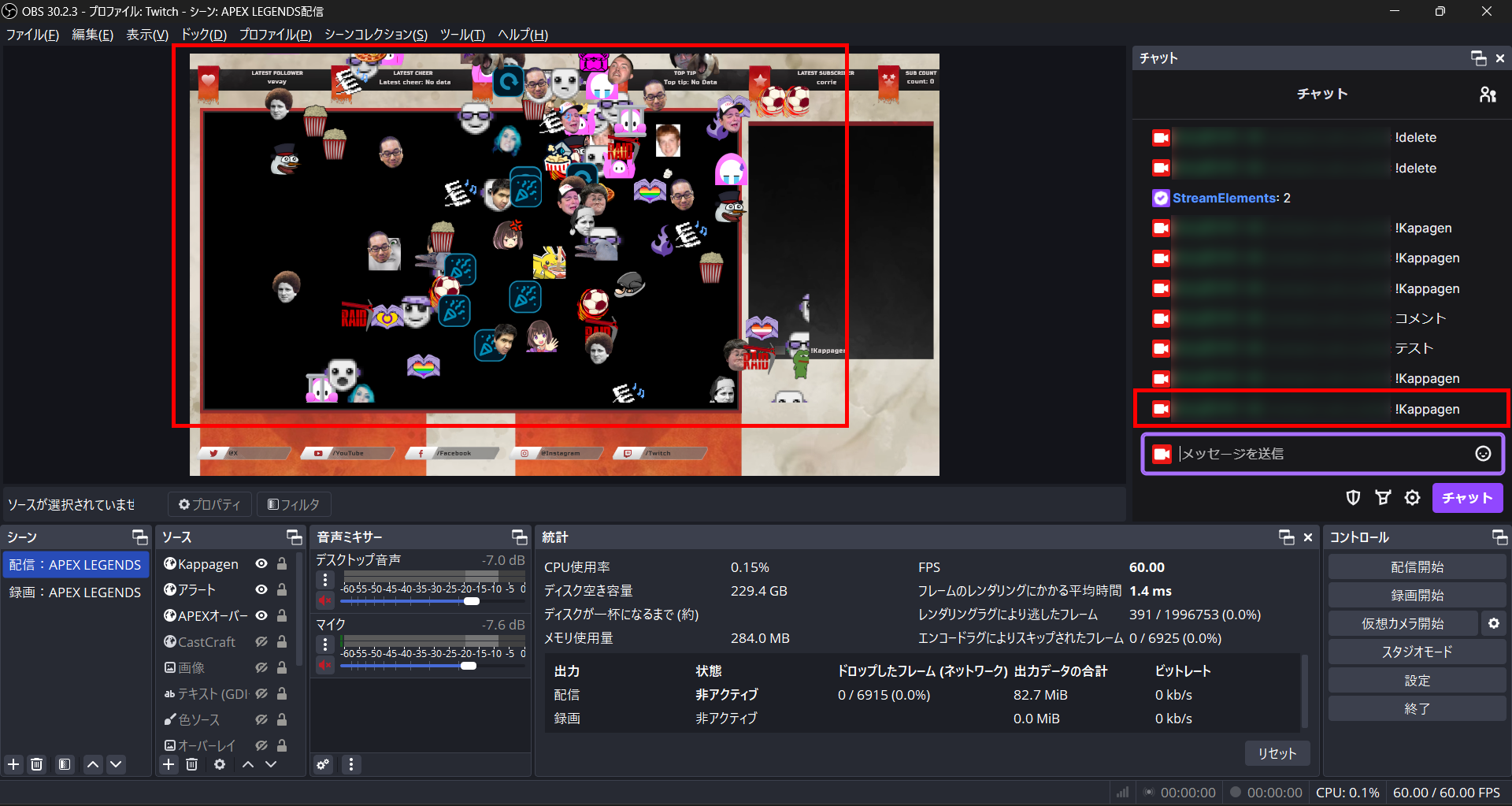The image size is (1512, 806).
Task: Move the selected source up
Action: click(x=248, y=764)
